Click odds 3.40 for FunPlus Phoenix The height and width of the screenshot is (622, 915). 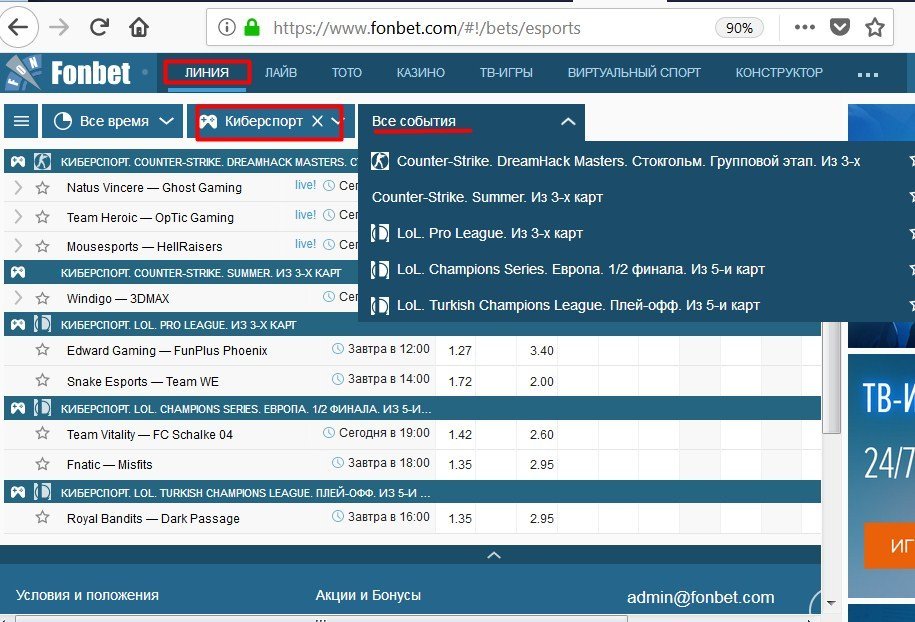click(542, 351)
